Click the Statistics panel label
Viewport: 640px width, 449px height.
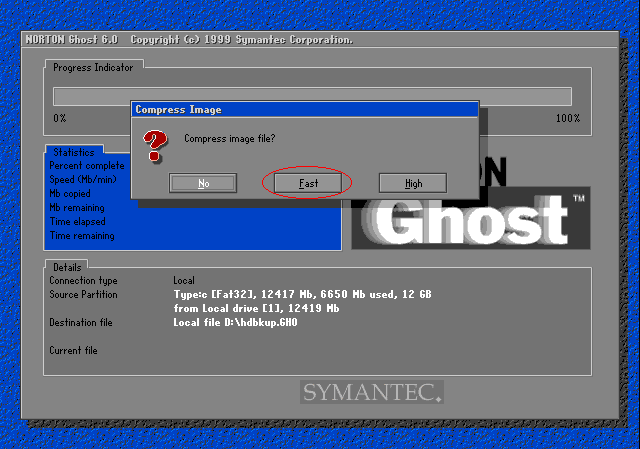click(x=73, y=152)
